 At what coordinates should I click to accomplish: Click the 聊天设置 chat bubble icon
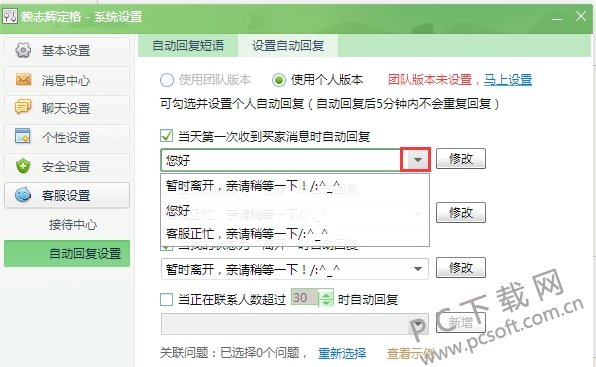click(23, 108)
